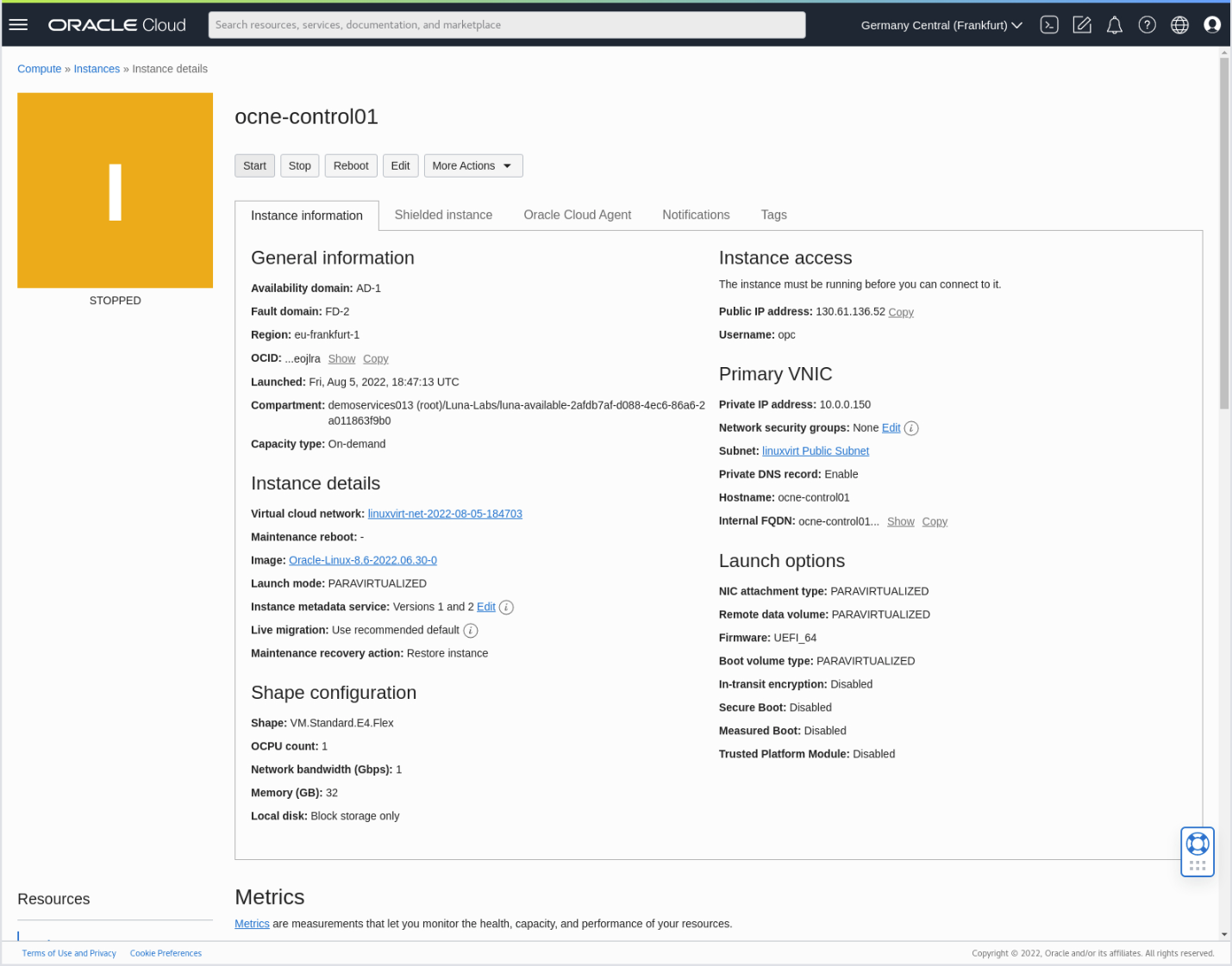1232x966 pixels.
Task: Show the Internal FQDN
Action: 900,520
